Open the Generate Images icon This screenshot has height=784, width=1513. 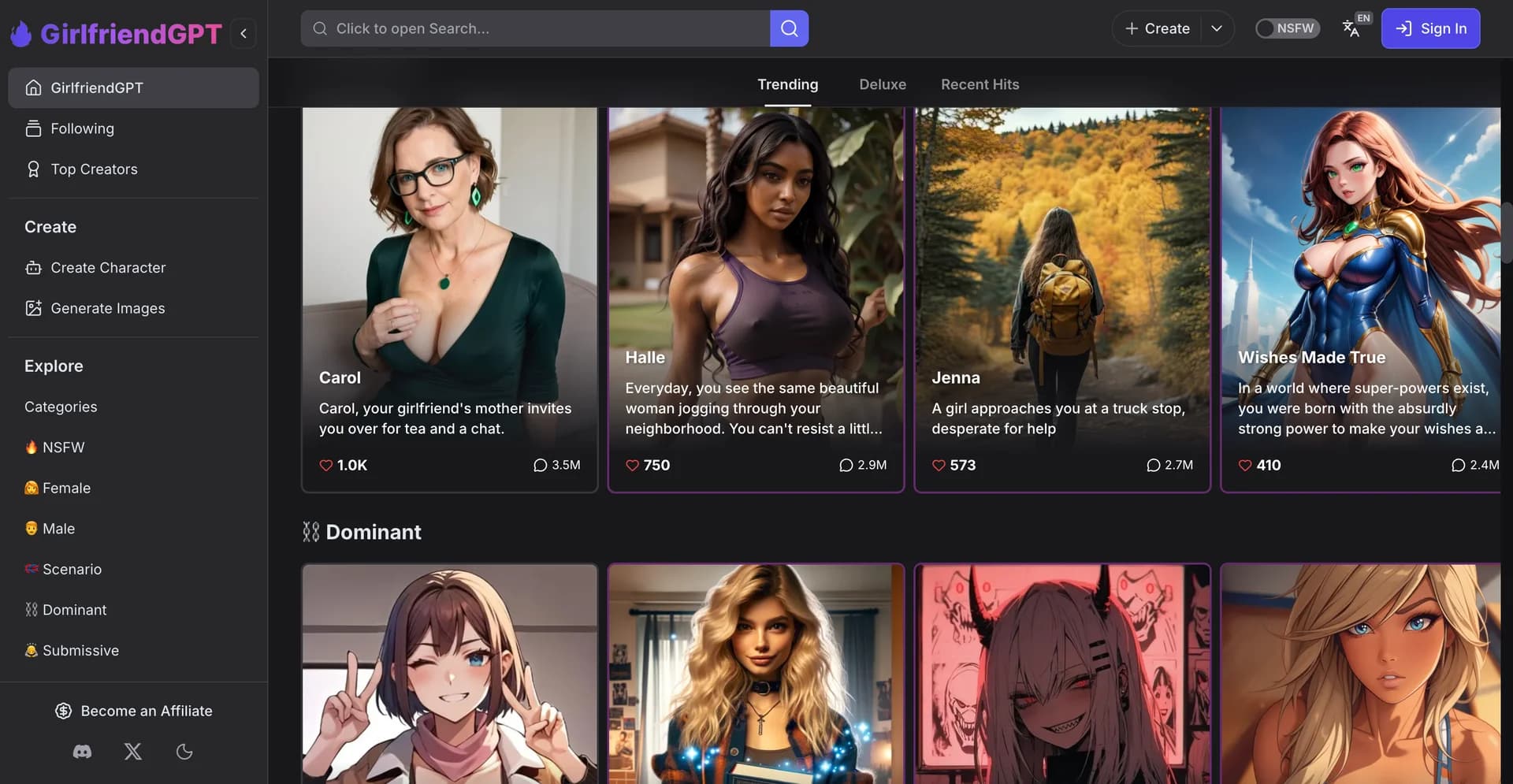(32, 308)
